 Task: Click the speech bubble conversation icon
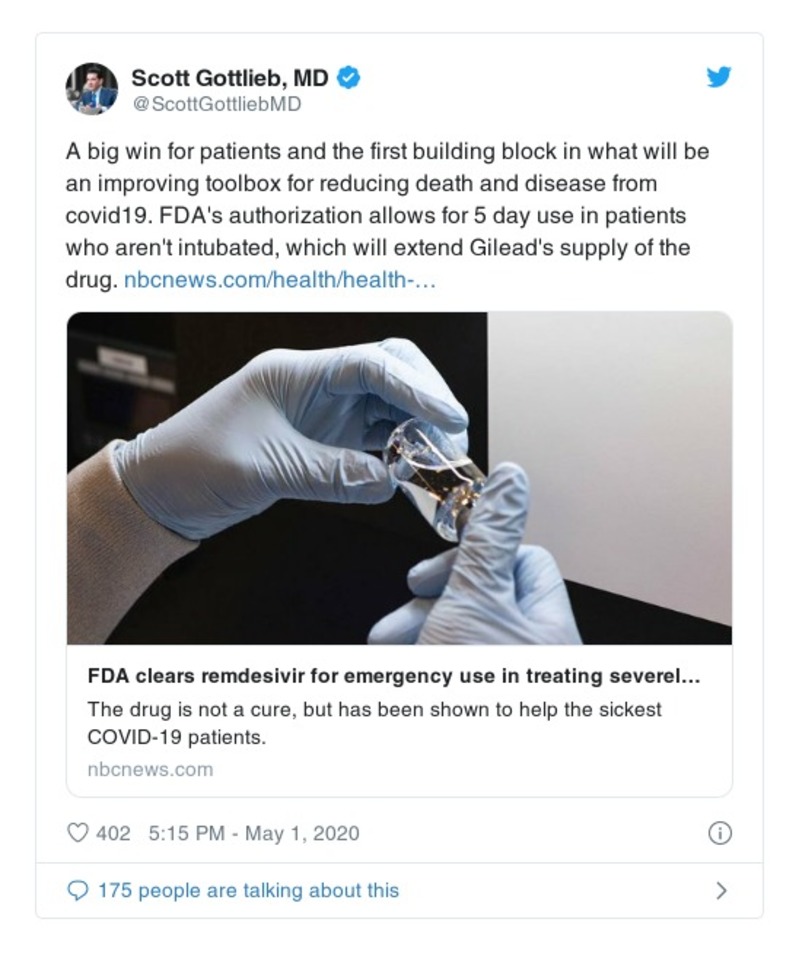(77, 890)
